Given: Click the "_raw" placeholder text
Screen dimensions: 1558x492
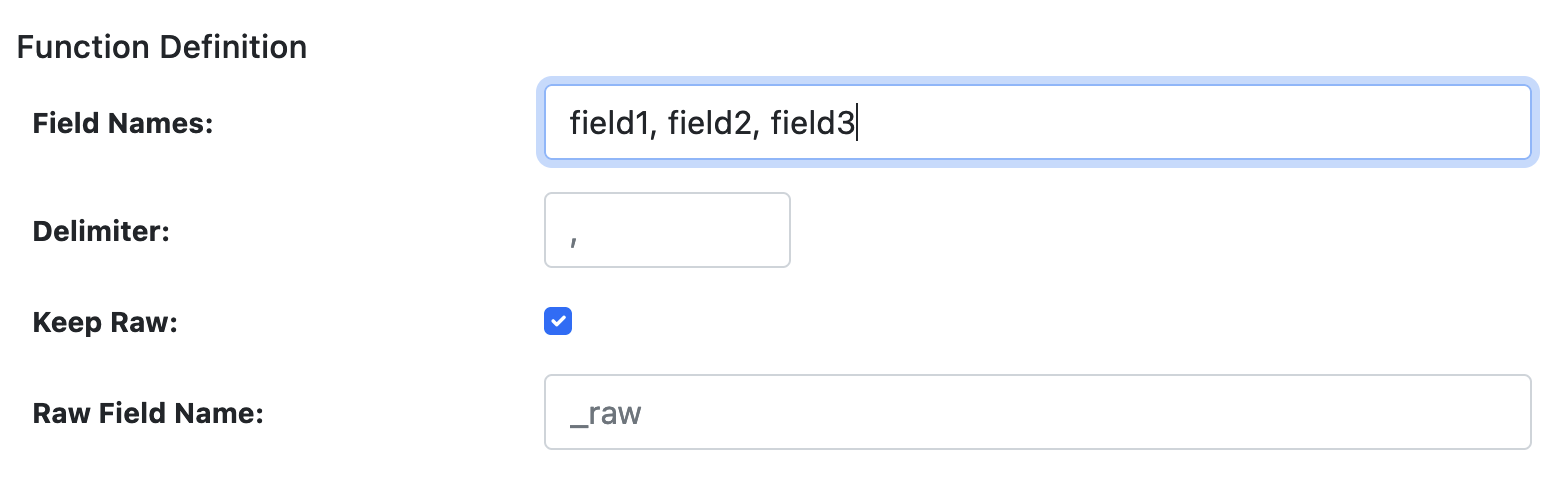Looking at the screenshot, I should tap(605, 413).
